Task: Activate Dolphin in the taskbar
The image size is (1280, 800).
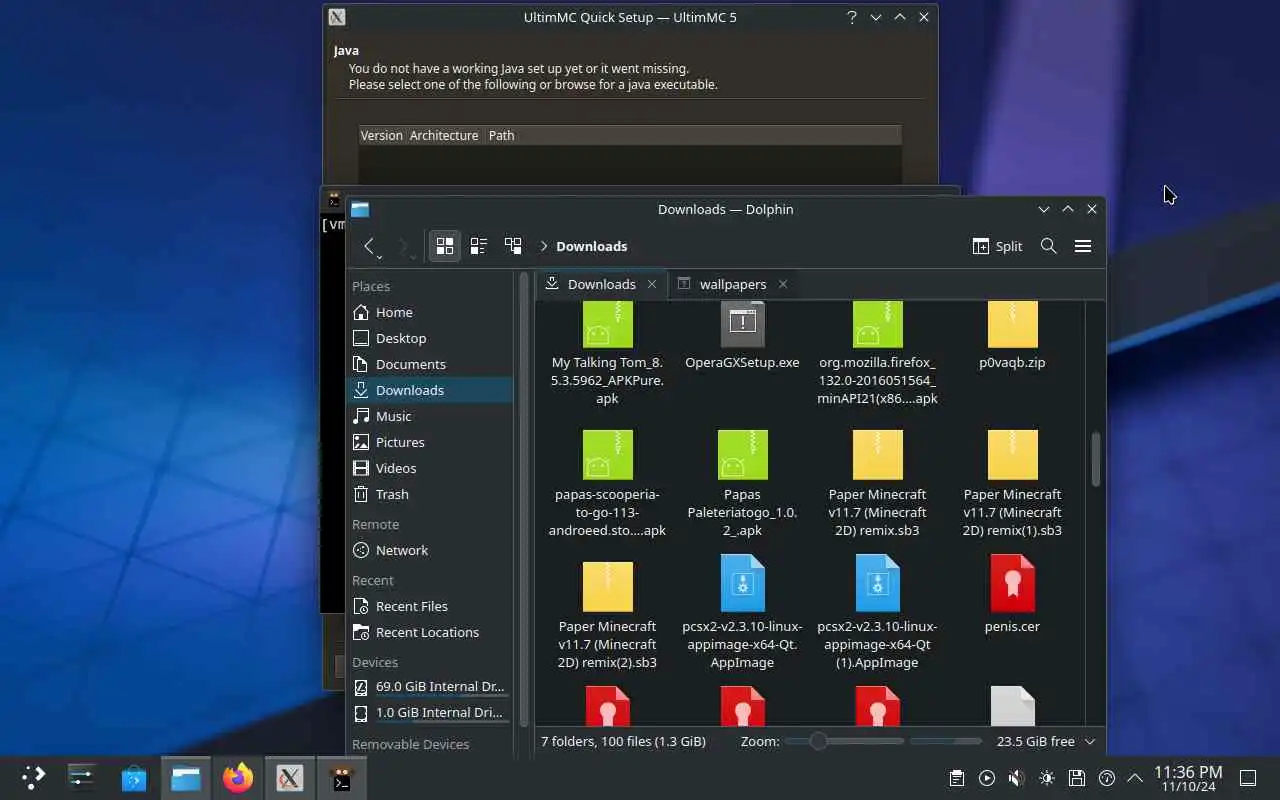Action: (186, 778)
